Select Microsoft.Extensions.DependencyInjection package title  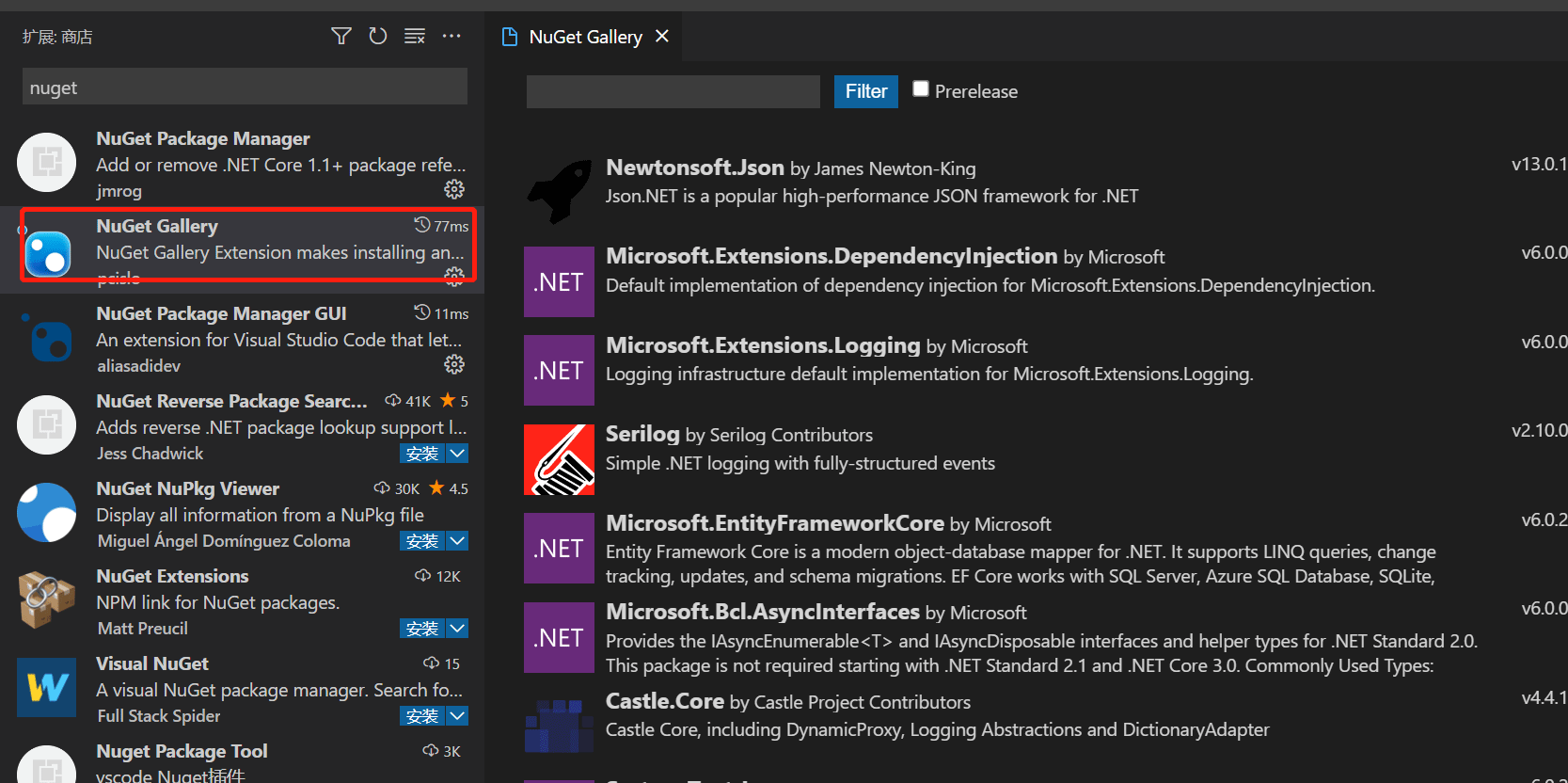pyautogui.click(x=832, y=256)
